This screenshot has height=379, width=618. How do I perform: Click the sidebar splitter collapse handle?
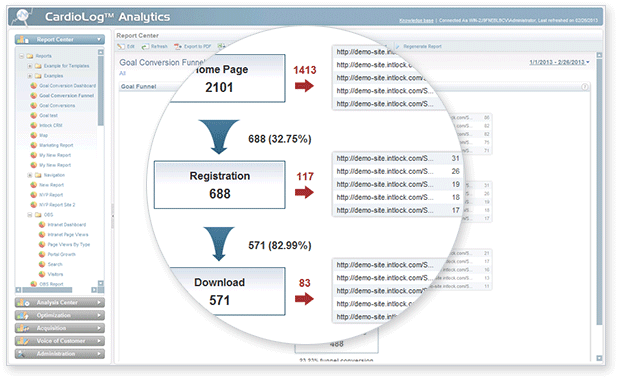[x=112, y=216]
